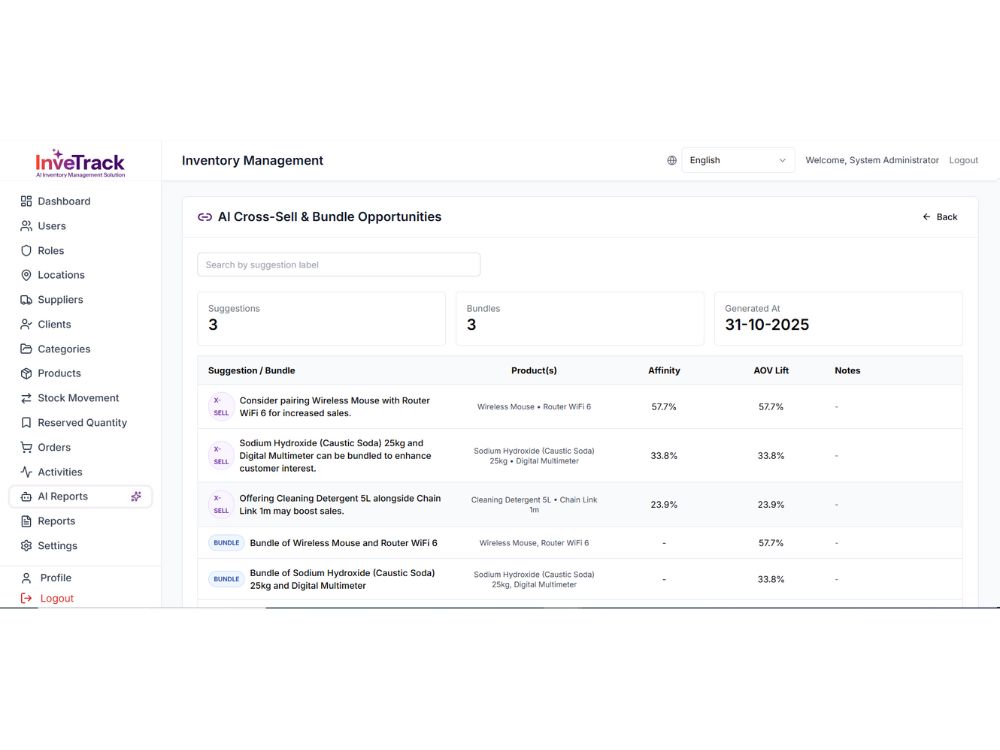Screen dimensions: 1000x750
Task: Click the Roles shield icon
Action: (26, 251)
